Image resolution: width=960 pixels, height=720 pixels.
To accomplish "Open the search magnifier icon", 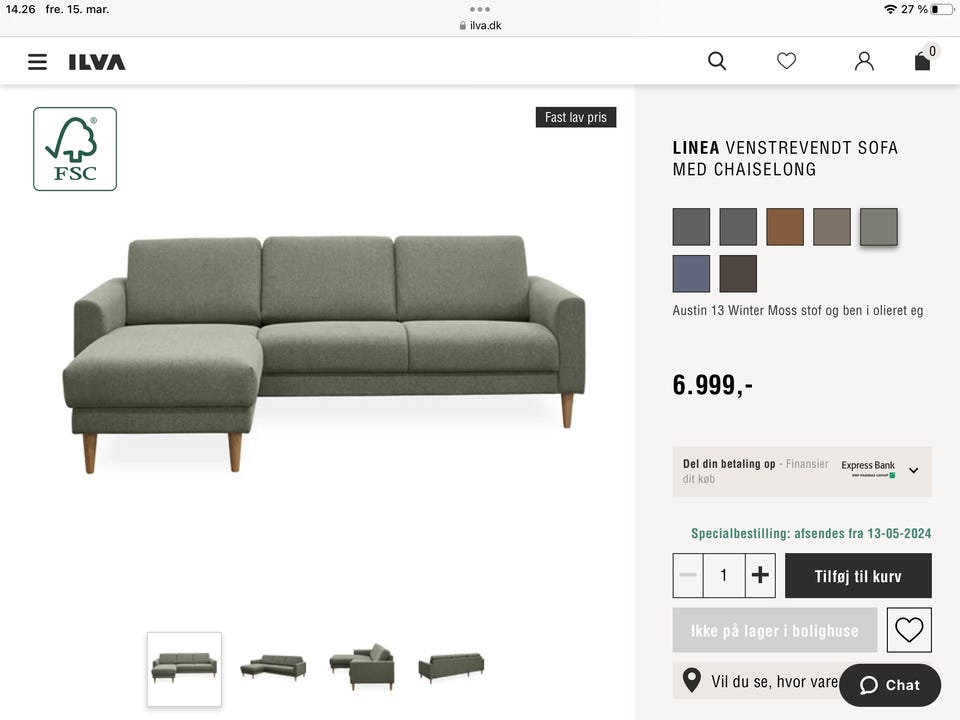I will 717,61.
